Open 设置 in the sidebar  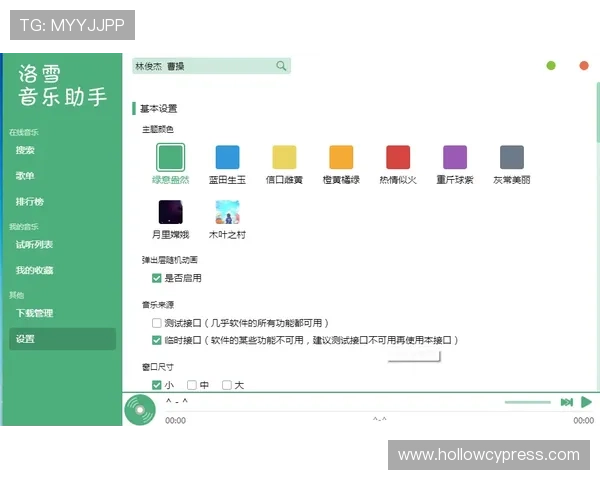click(x=62, y=339)
